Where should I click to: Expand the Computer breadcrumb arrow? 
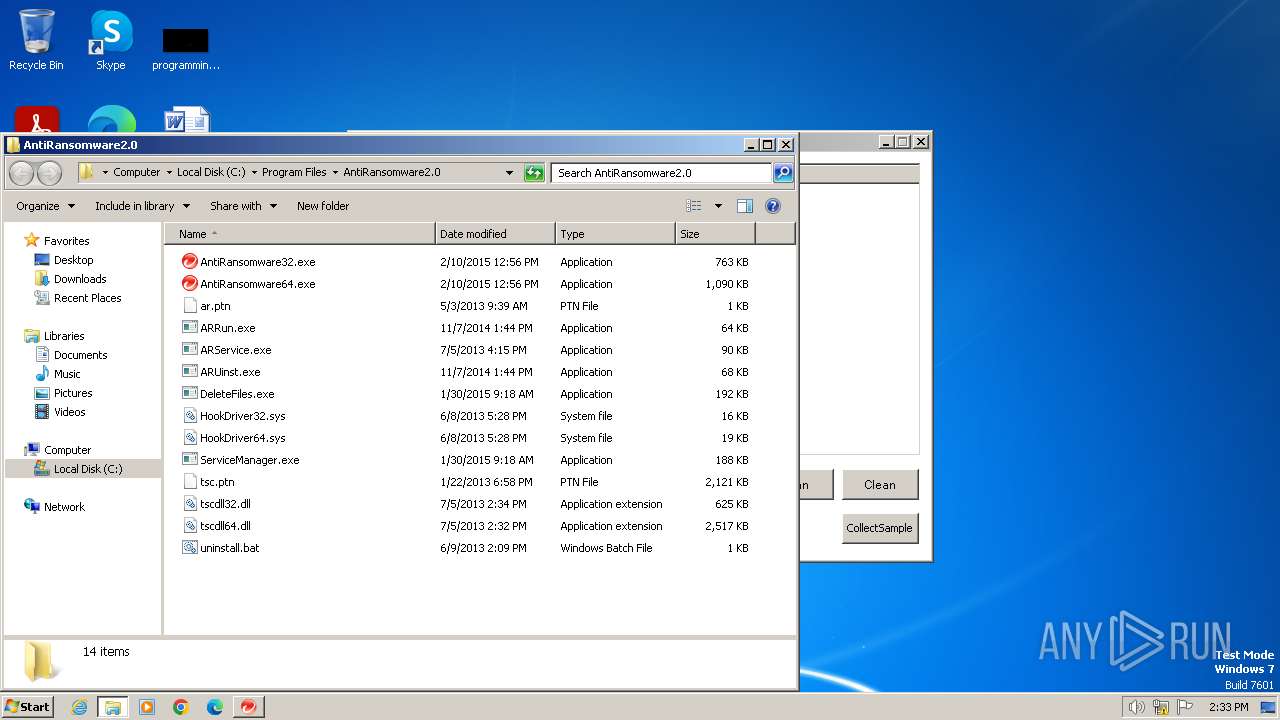click(169, 172)
